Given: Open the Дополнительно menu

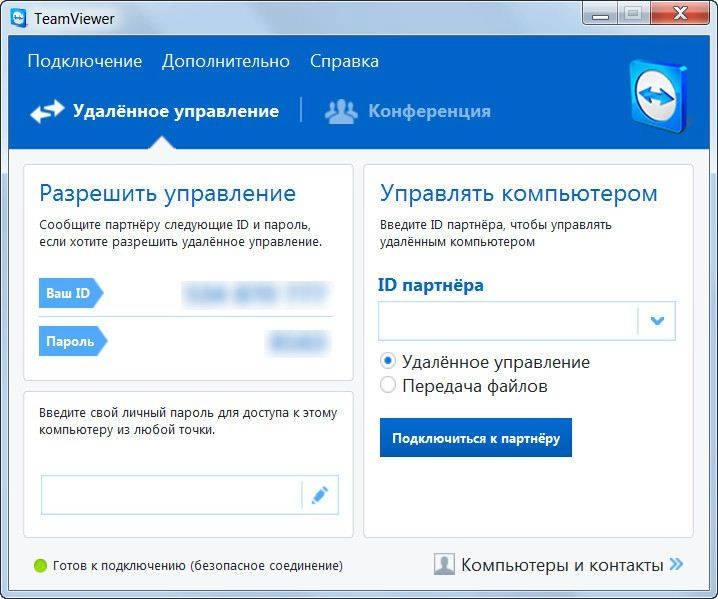Looking at the screenshot, I should tap(226, 61).
